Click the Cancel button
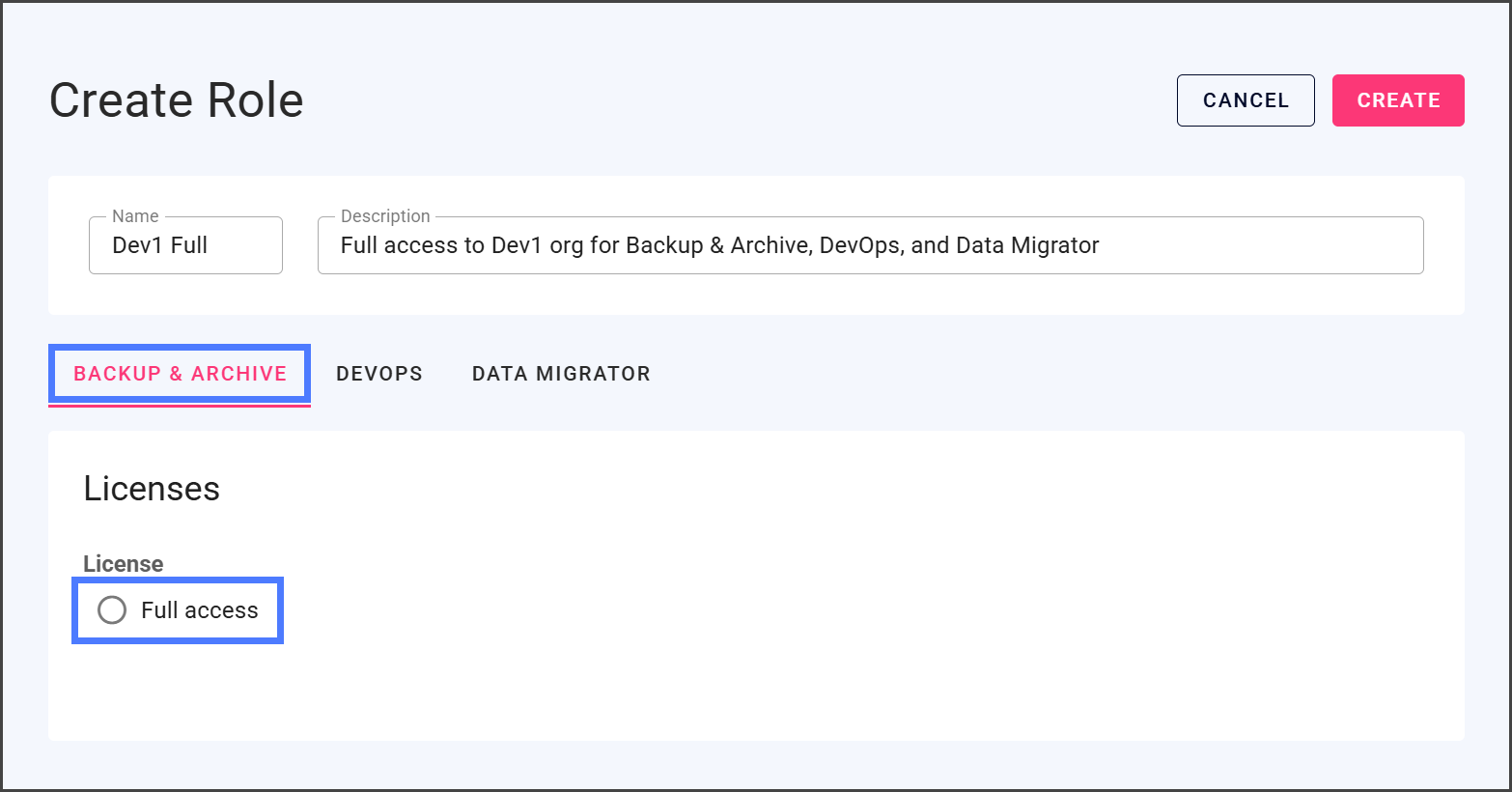The height and width of the screenshot is (792, 1512). (1245, 100)
